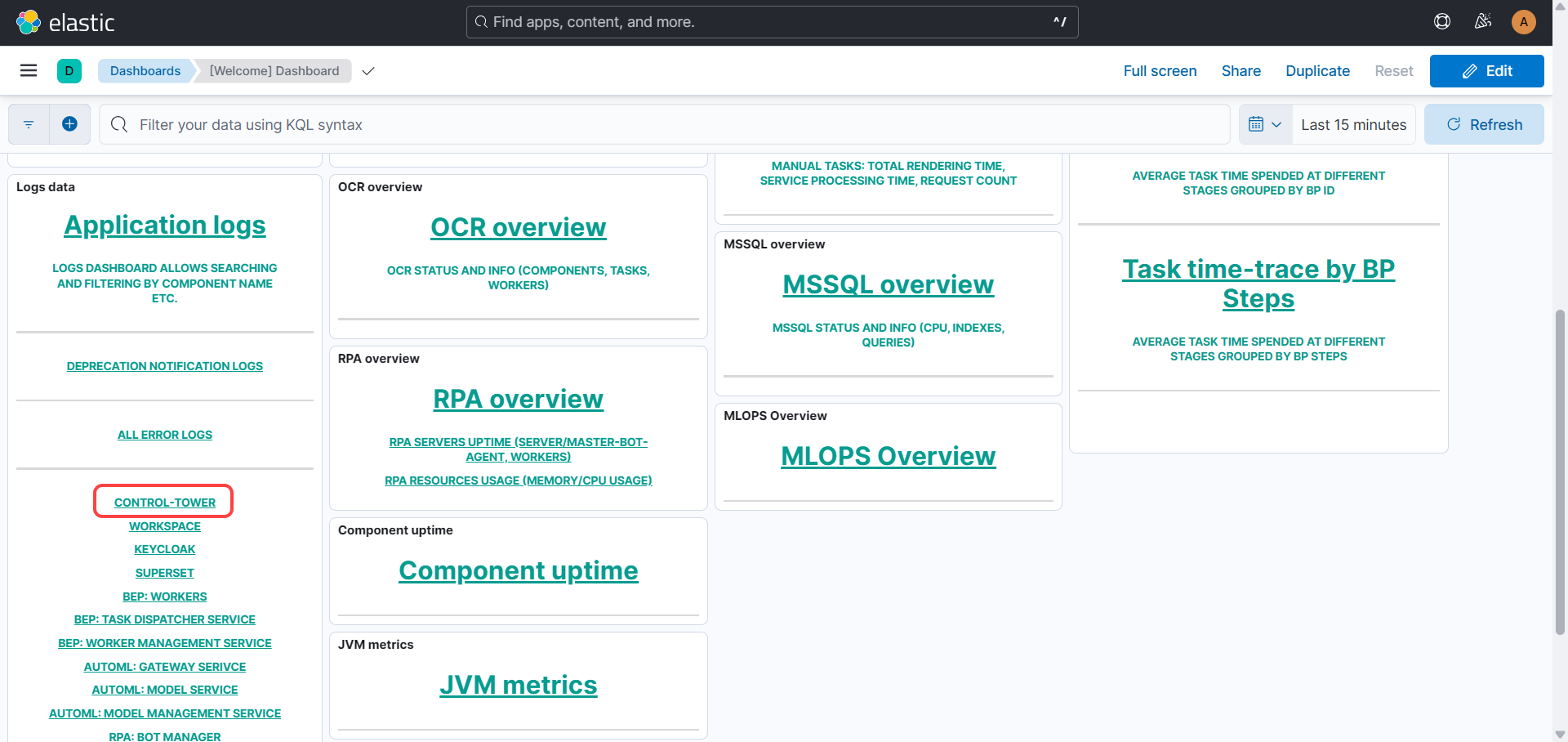The height and width of the screenshot is (742, 1568).
Task: Click the scrollbar up arrow
Action: coord(1560,7)
